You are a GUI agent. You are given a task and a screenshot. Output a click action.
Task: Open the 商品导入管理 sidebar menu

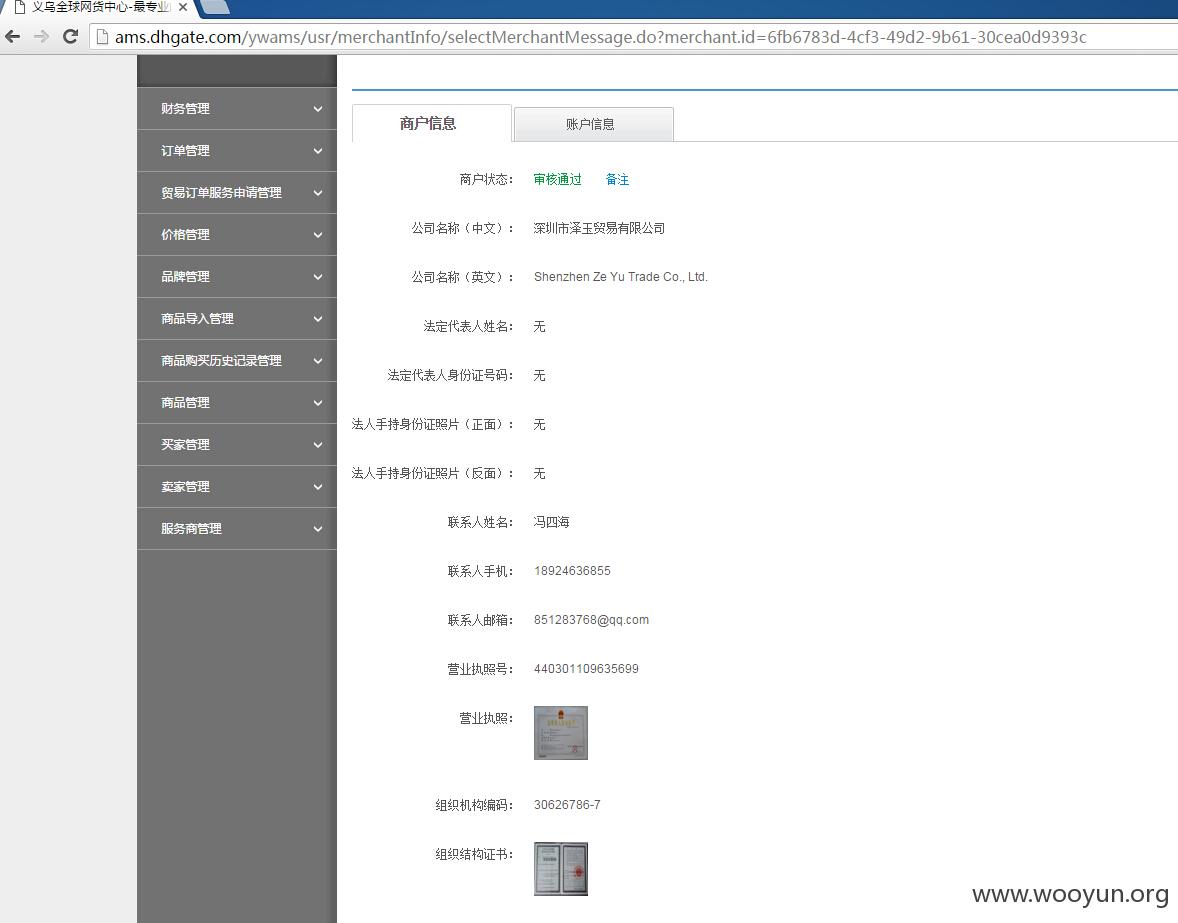[x=237, y=319]
